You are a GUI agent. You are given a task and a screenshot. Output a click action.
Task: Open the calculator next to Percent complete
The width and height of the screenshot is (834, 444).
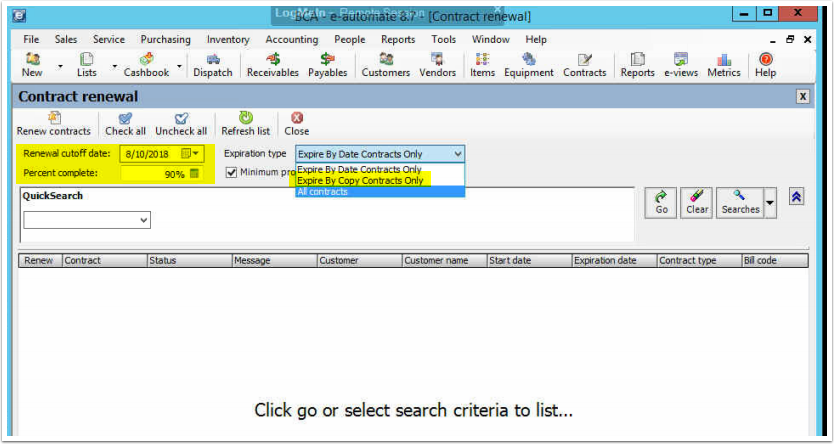pos(195,173)
